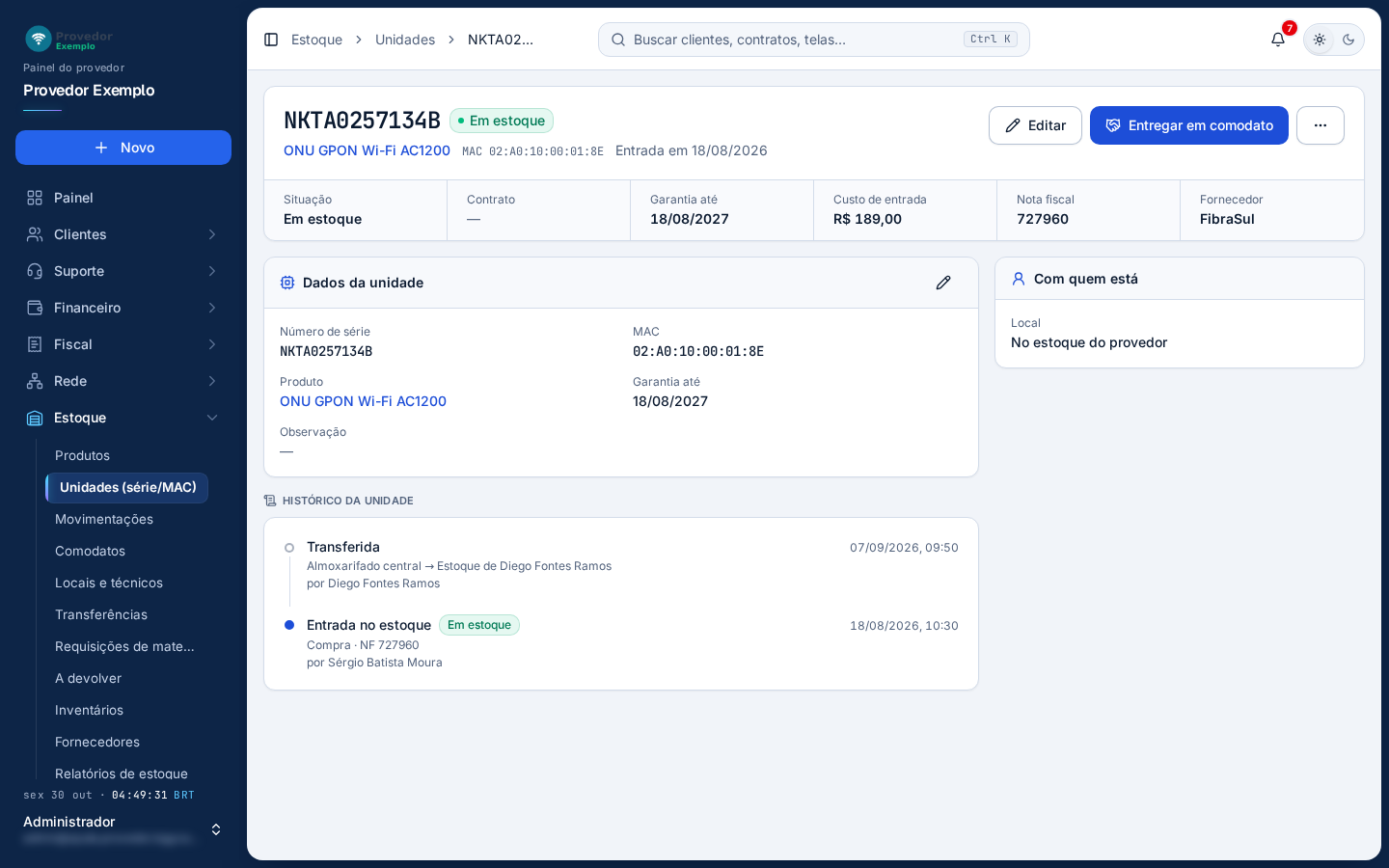Image resolution: width=1389 pixels, height=868 pixels.
Task: Go to Estoque breadcrumb
Action: click(316, 40)
